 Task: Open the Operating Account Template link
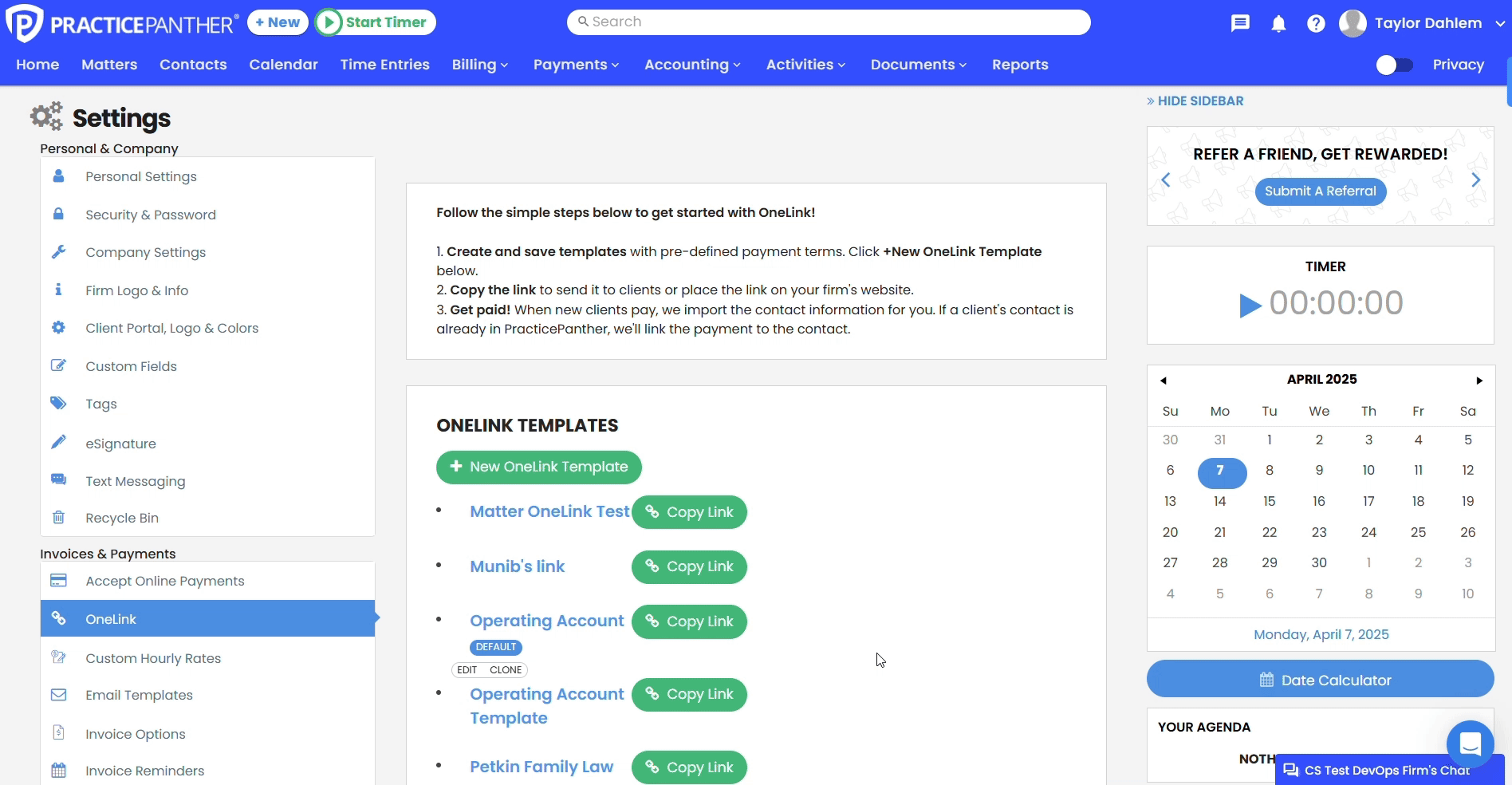tap(547, 706)
